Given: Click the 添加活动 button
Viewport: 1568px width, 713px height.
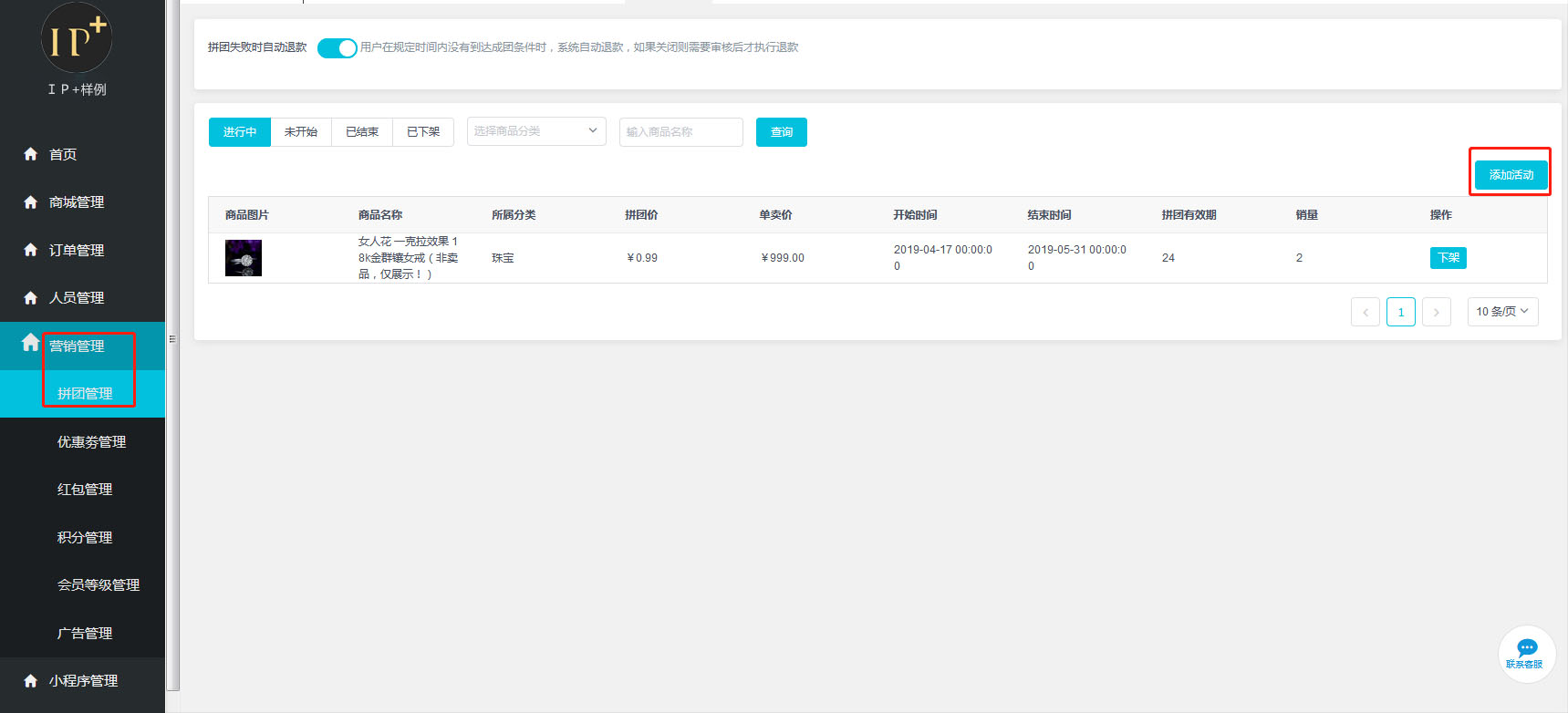Looking at the screenshot, I should [1511, 175].
